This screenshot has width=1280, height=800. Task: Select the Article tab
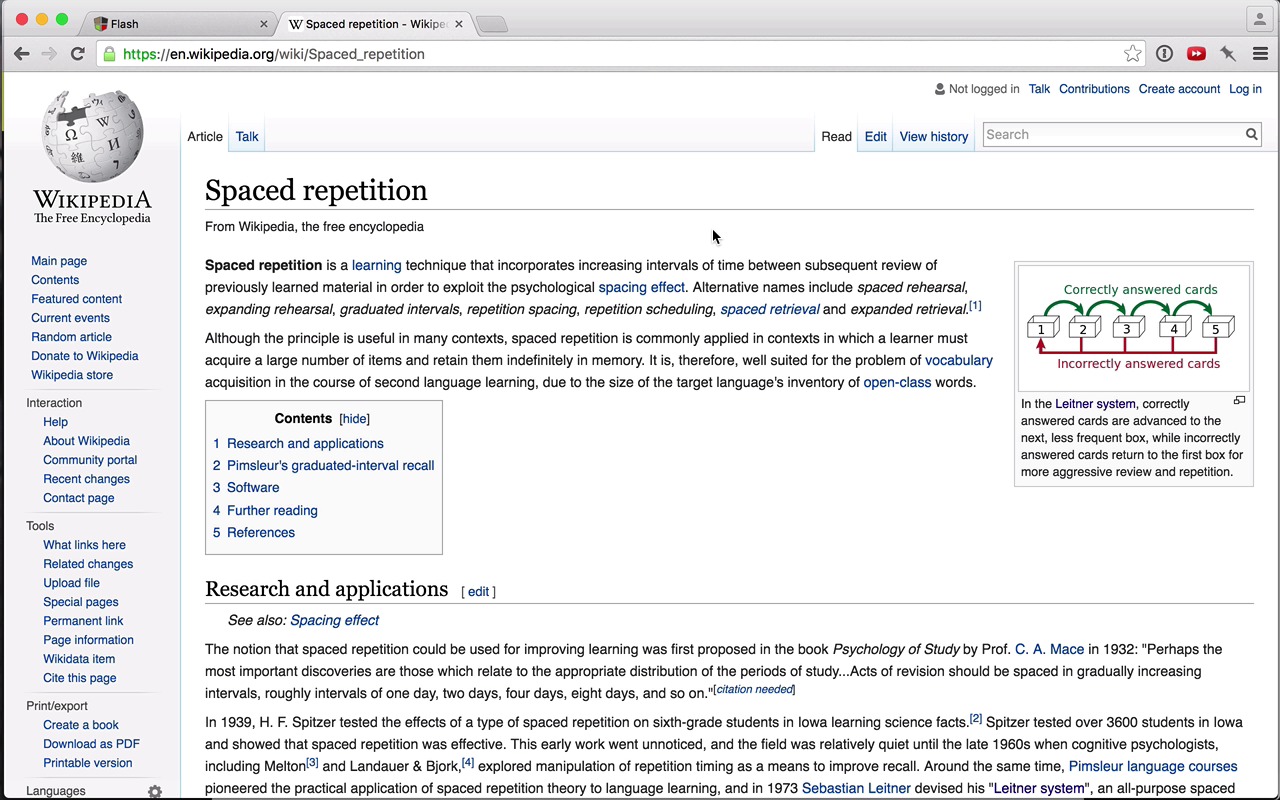coord(205,137)
